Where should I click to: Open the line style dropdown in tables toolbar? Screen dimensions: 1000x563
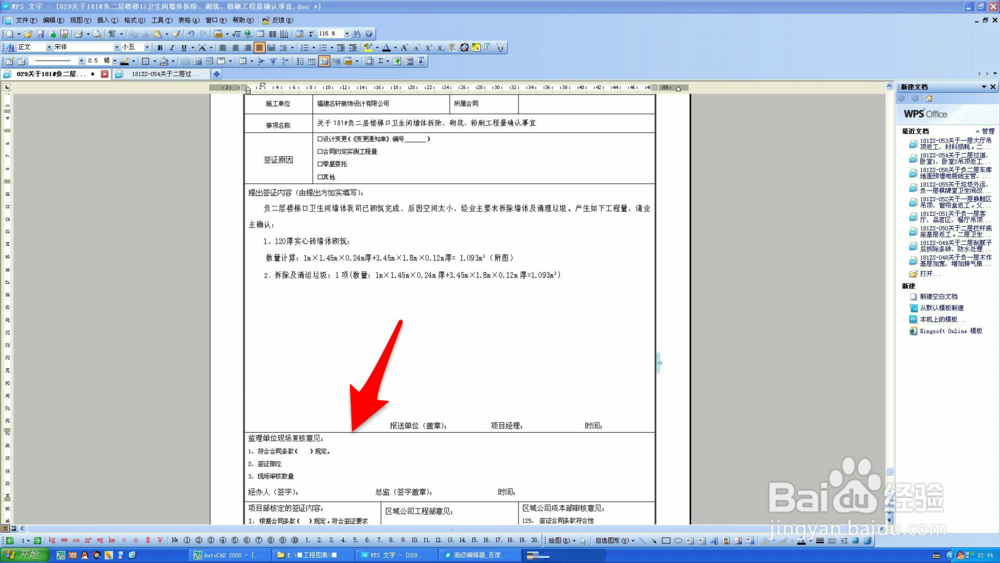coord(81,61)
